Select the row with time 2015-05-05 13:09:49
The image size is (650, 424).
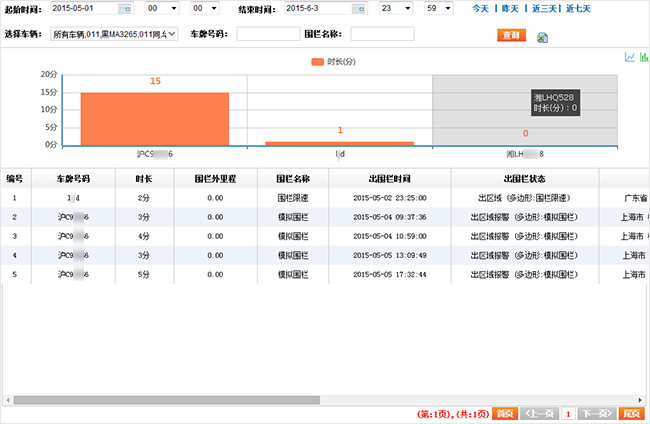(x=325, y=255)
